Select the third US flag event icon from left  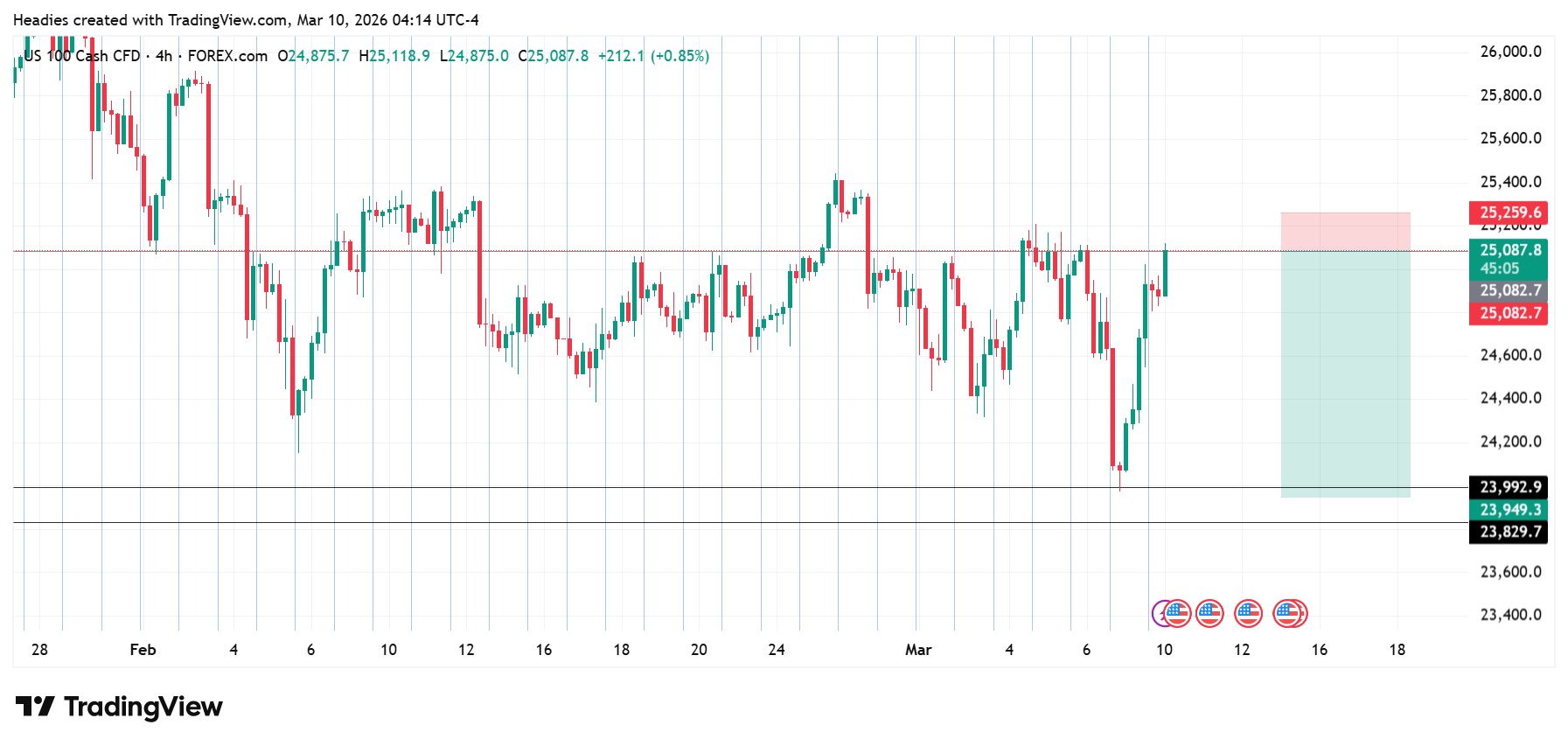1248,614
